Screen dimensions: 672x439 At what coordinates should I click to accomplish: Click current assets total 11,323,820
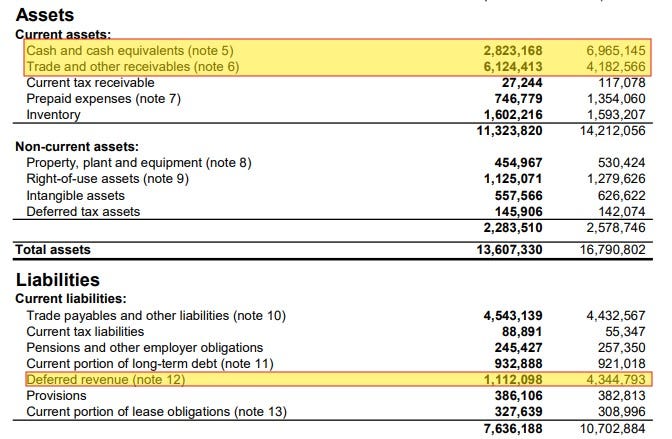tap(510, 131)
